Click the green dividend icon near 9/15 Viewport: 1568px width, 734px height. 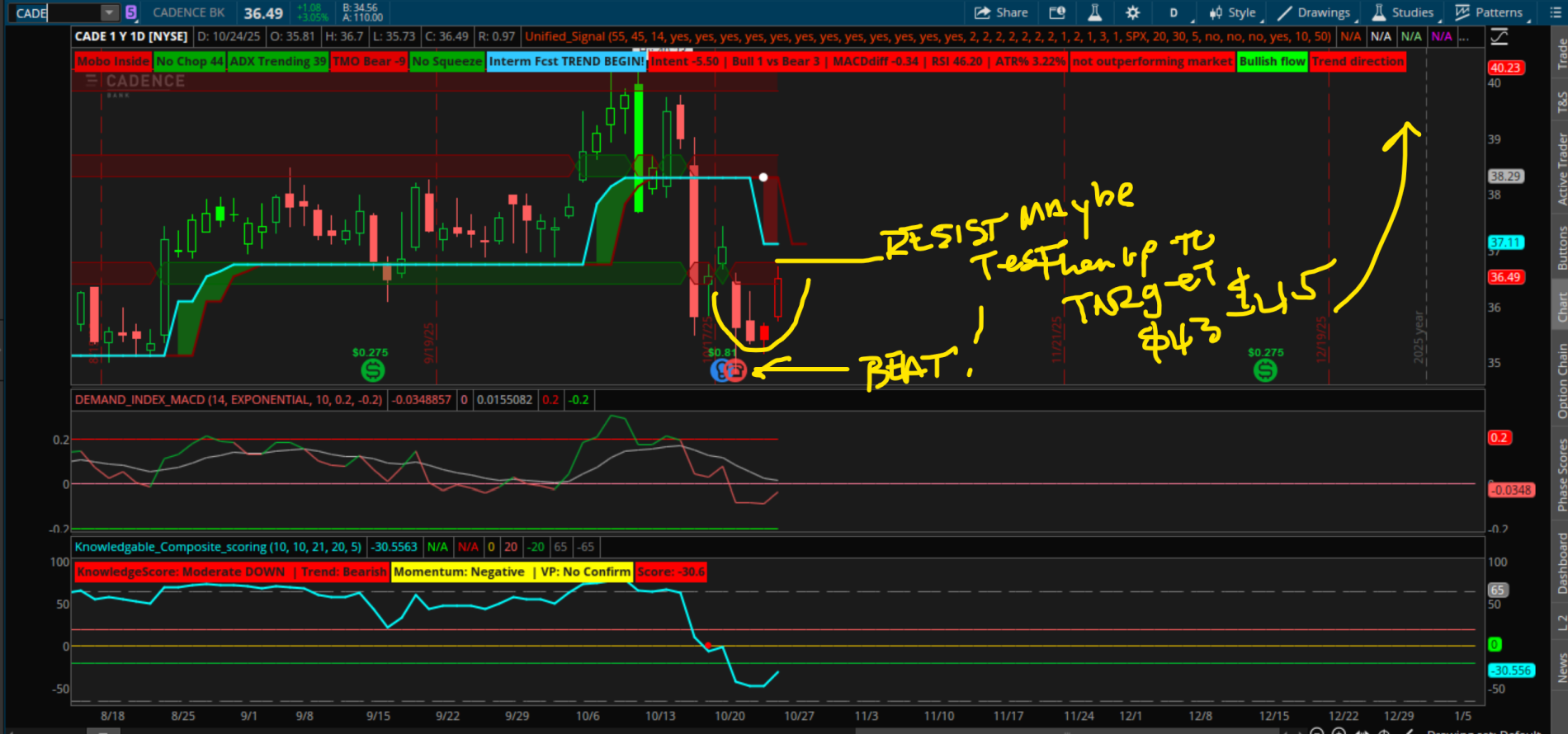point(373,370)
